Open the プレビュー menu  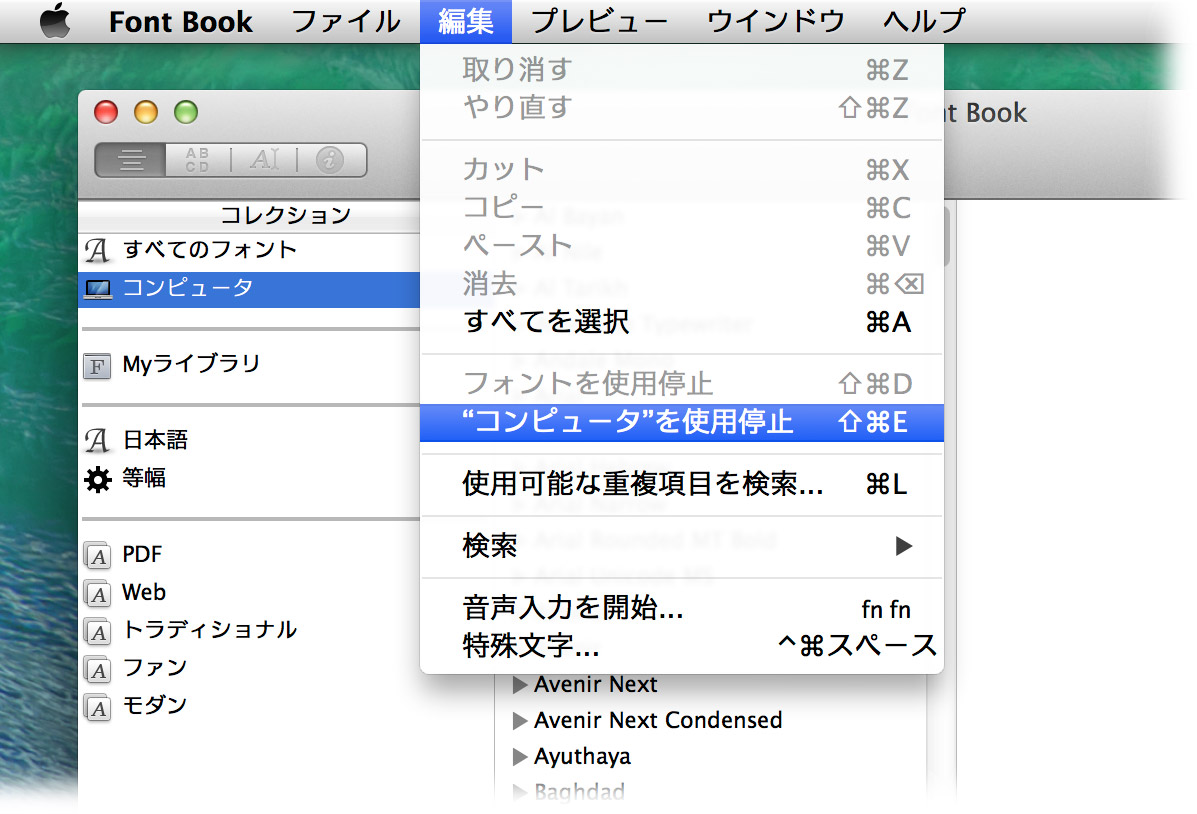[x=599, y=21]
